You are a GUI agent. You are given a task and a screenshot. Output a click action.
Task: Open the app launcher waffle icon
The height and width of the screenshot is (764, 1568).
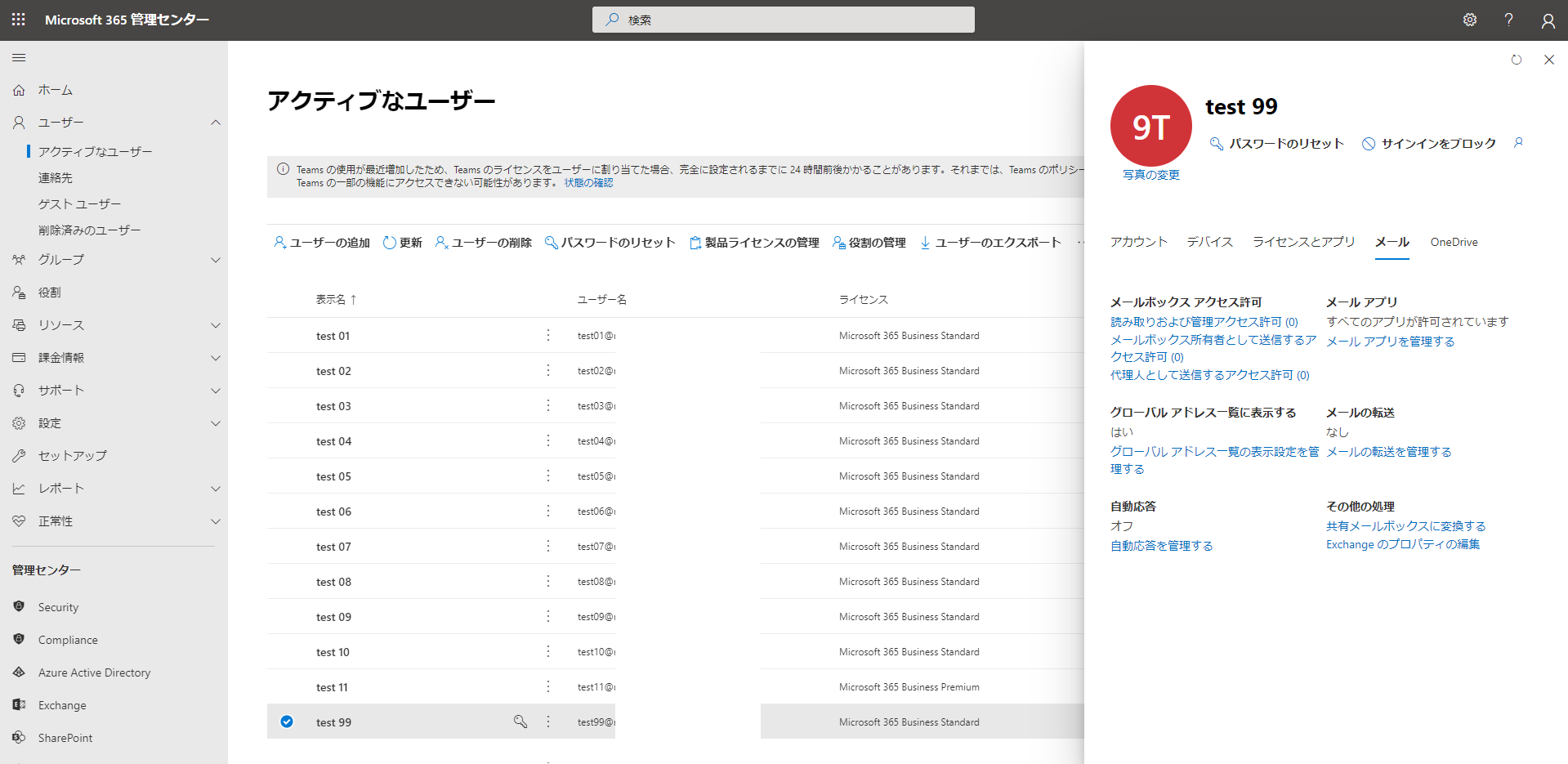point(19,20)
